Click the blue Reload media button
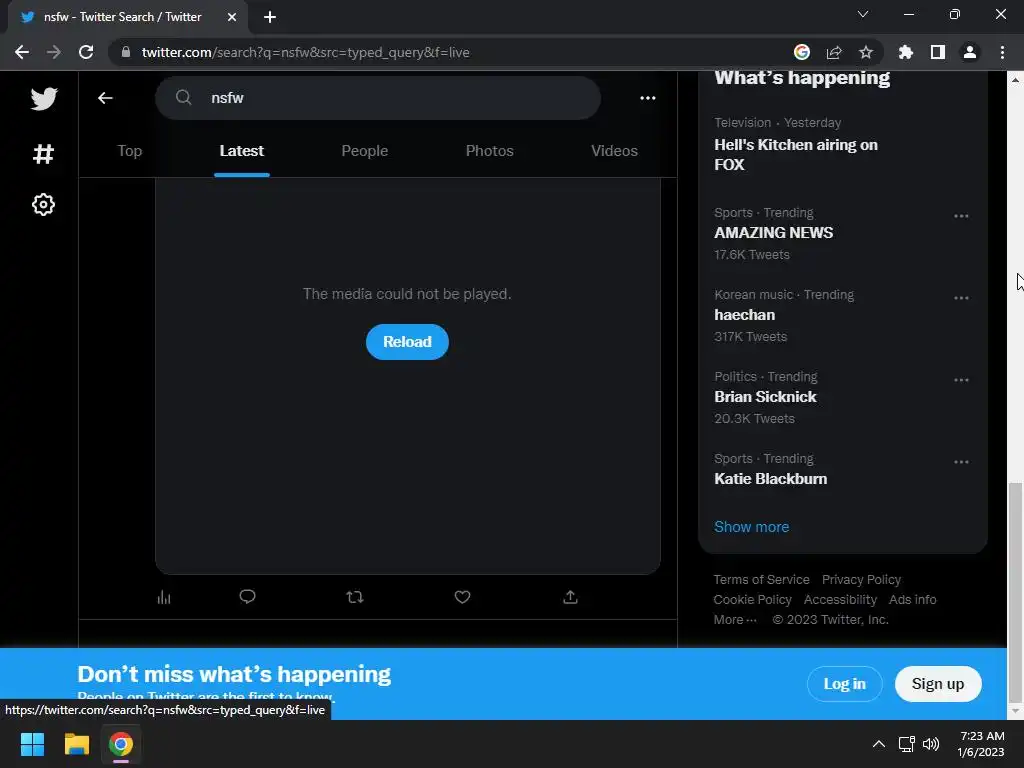The height and width of the screenshot is (768, 1024). [x=407, y=342]
